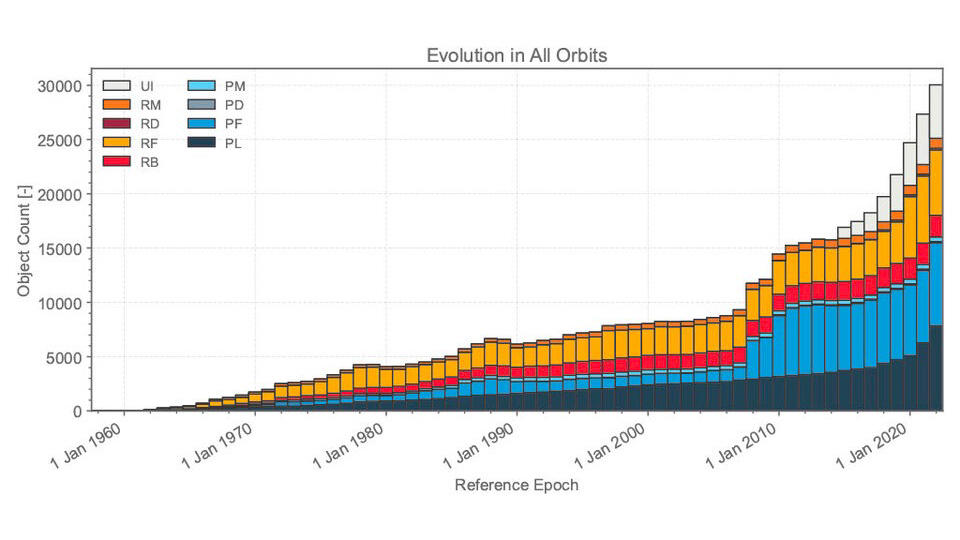The image size is (960, 540).
Task: Click the RM orange legend swatch
Action: [x=116, y=105]
